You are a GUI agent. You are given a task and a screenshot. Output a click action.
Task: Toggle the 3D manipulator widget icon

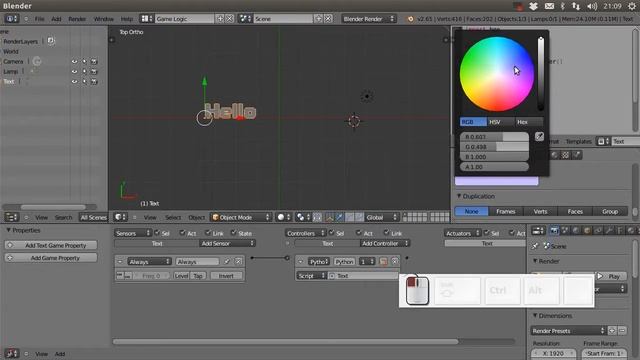point(329,217)
